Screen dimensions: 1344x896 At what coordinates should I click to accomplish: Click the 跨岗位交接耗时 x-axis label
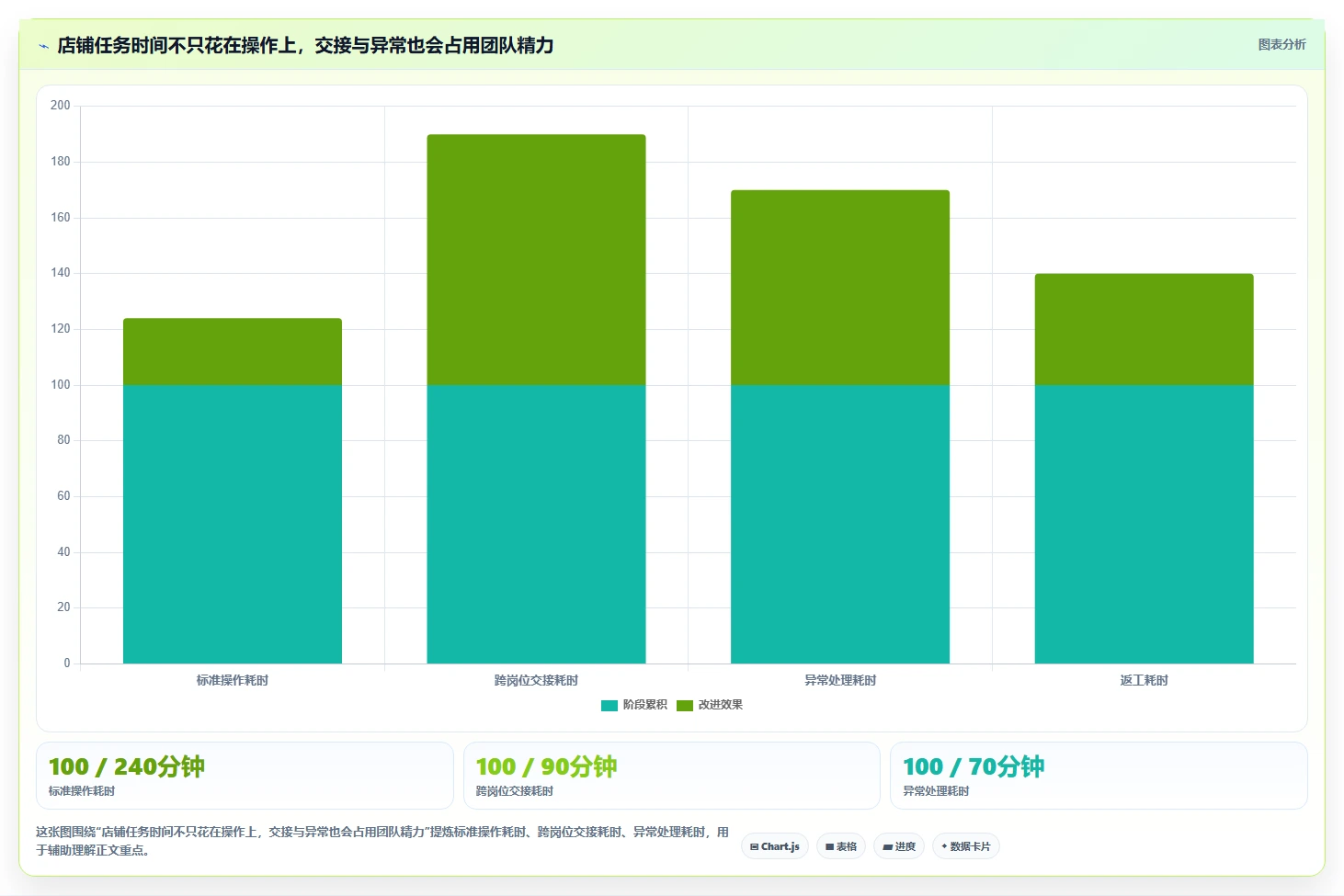pyautogui.click(x=536, y=680)
